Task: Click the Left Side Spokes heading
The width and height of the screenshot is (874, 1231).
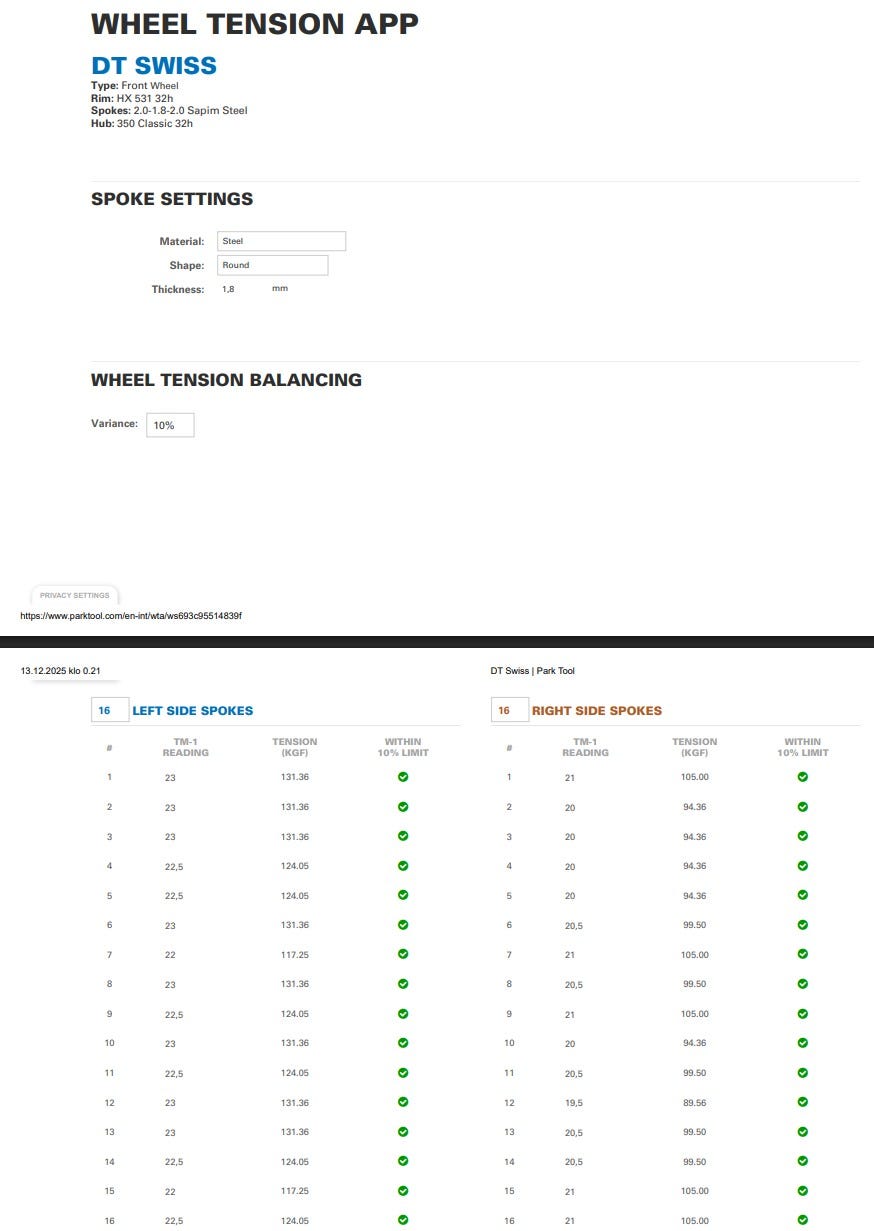Action: pyautogui.click(x=193, y=711)
